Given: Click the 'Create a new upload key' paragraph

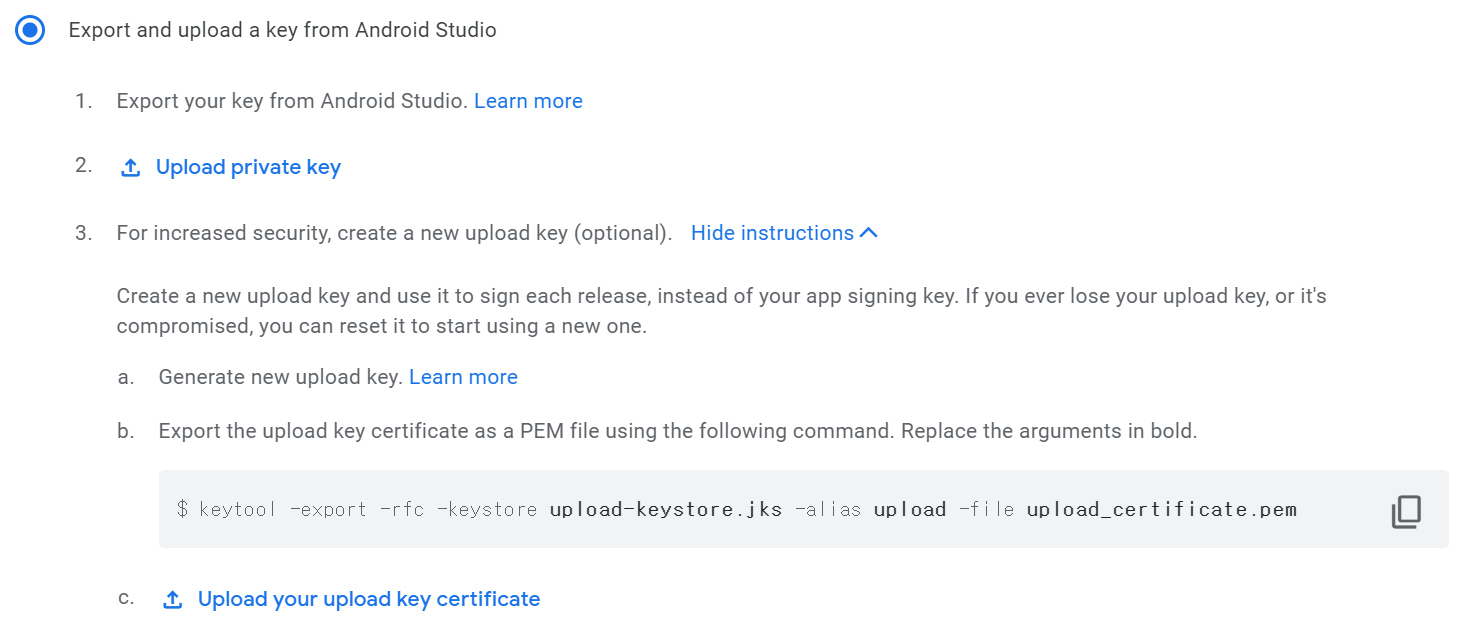Looking at the screenshot, I should click(x=721, y=311).
